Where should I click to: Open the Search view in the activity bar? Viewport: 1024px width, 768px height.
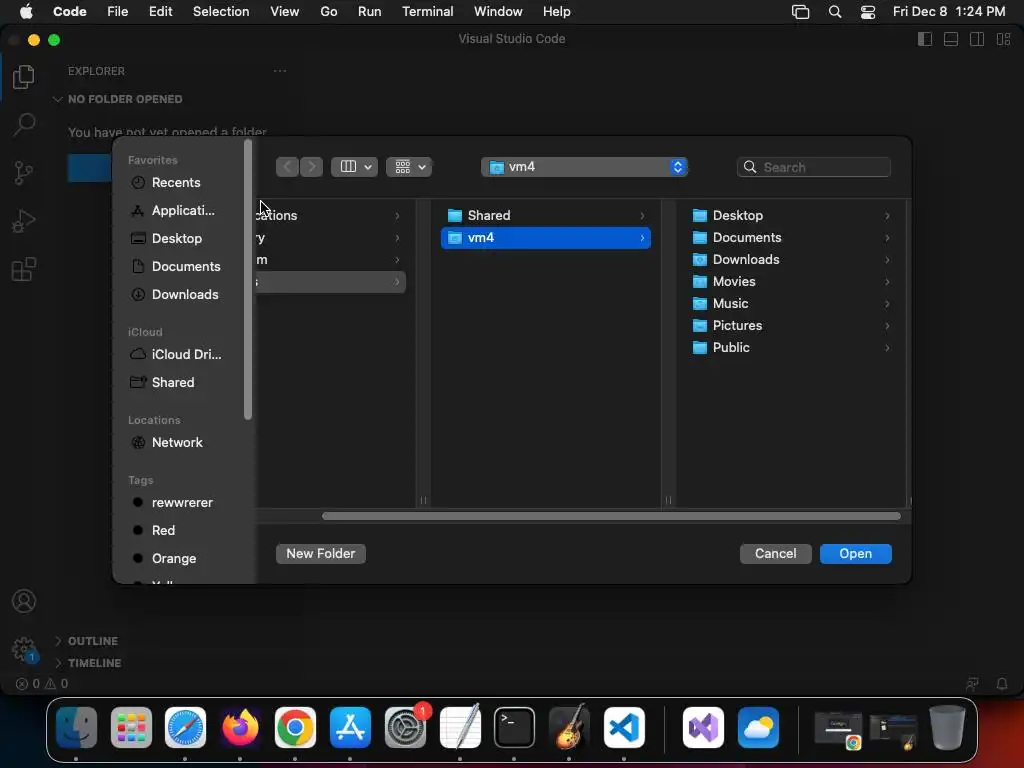click(x=24, y=125)
